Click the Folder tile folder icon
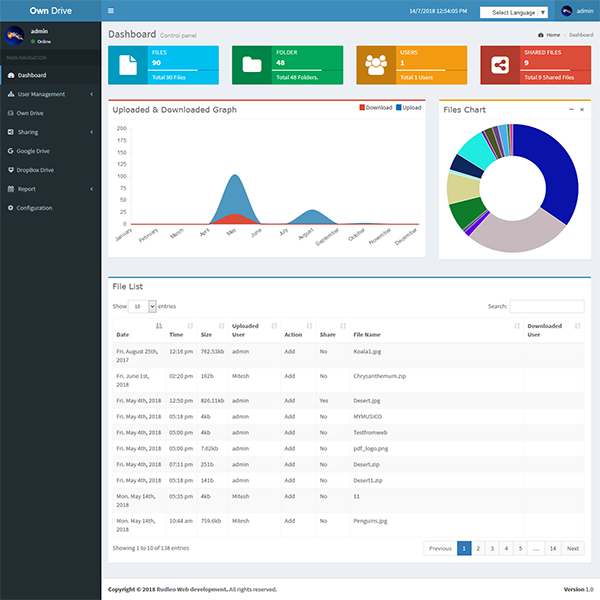 (252, 65)
